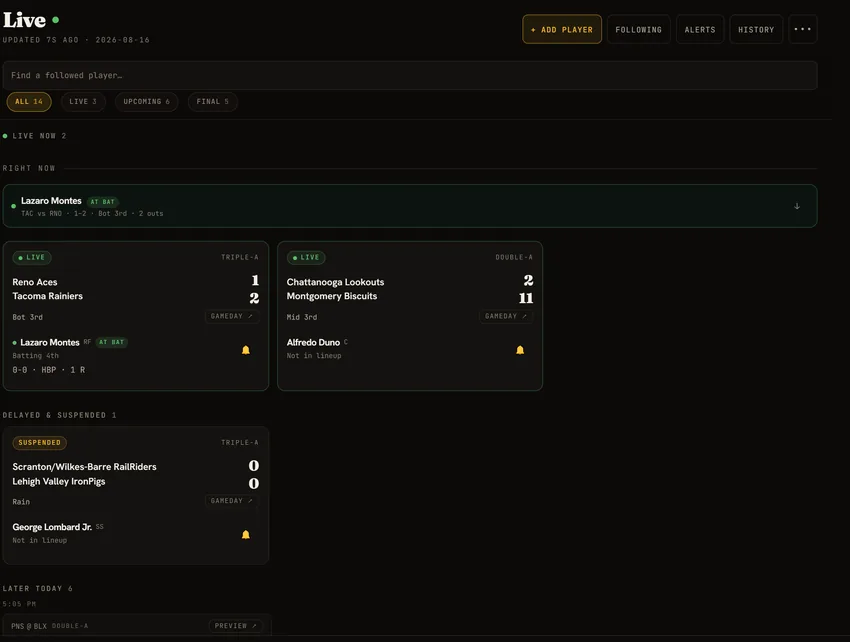
Task: Open Preview link for PNS @ BLX game
Action: [x=235, y=626]
